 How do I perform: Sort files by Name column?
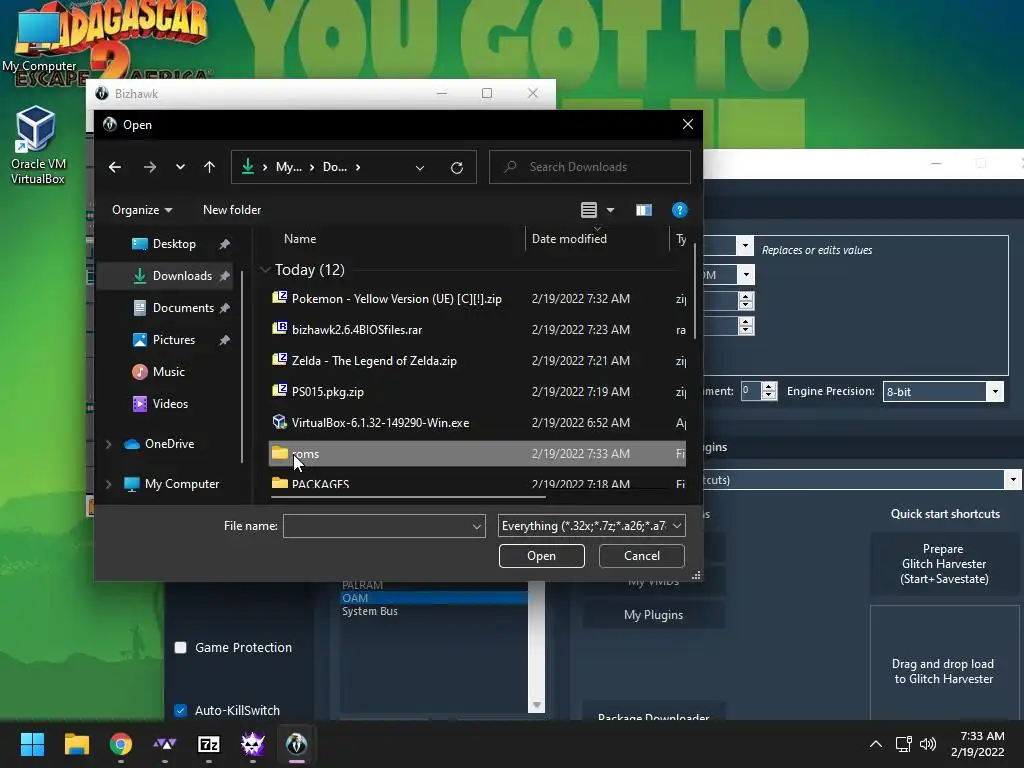300,239
